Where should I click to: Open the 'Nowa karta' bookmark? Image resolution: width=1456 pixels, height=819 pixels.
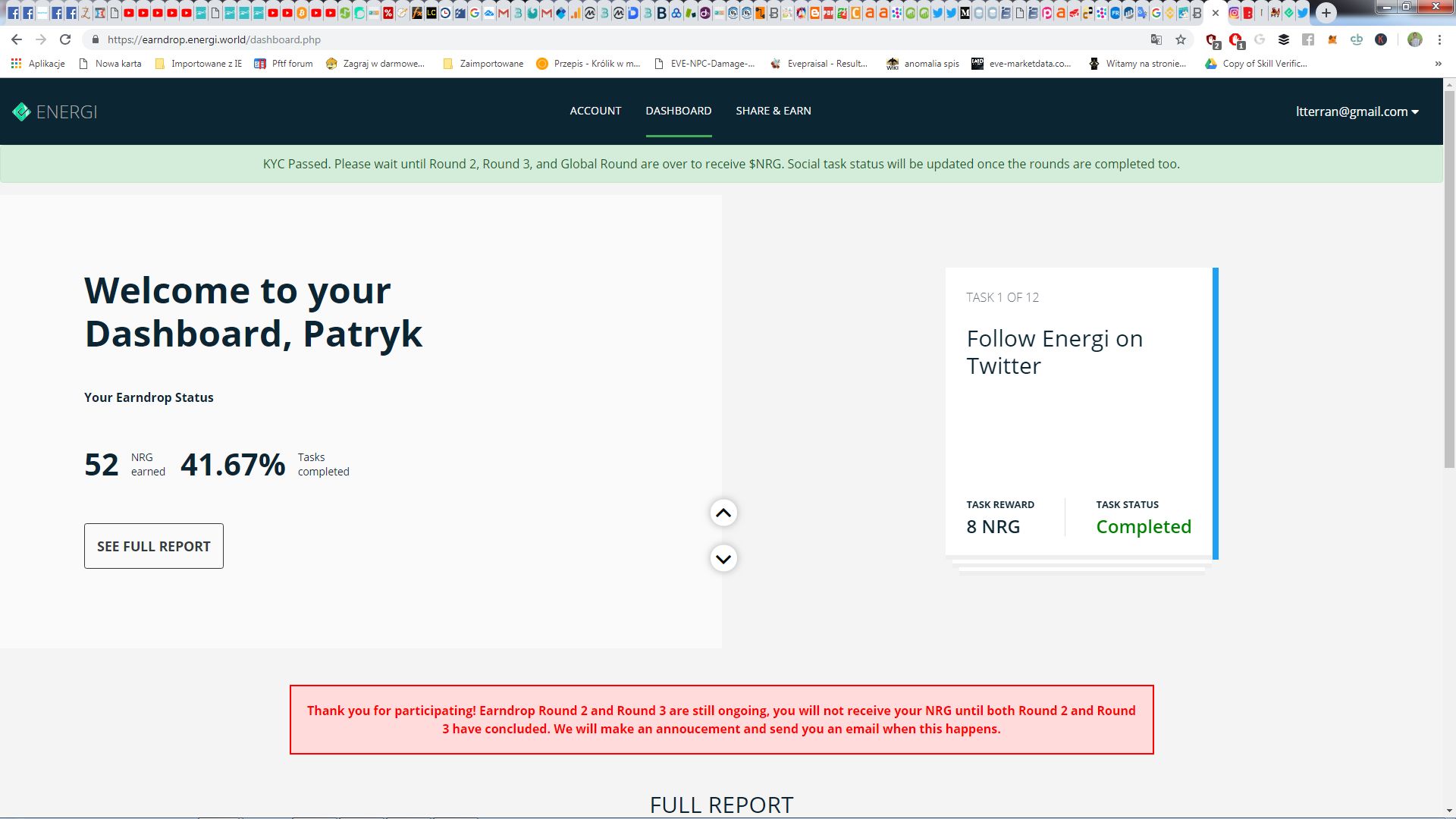tap(110, 64)
